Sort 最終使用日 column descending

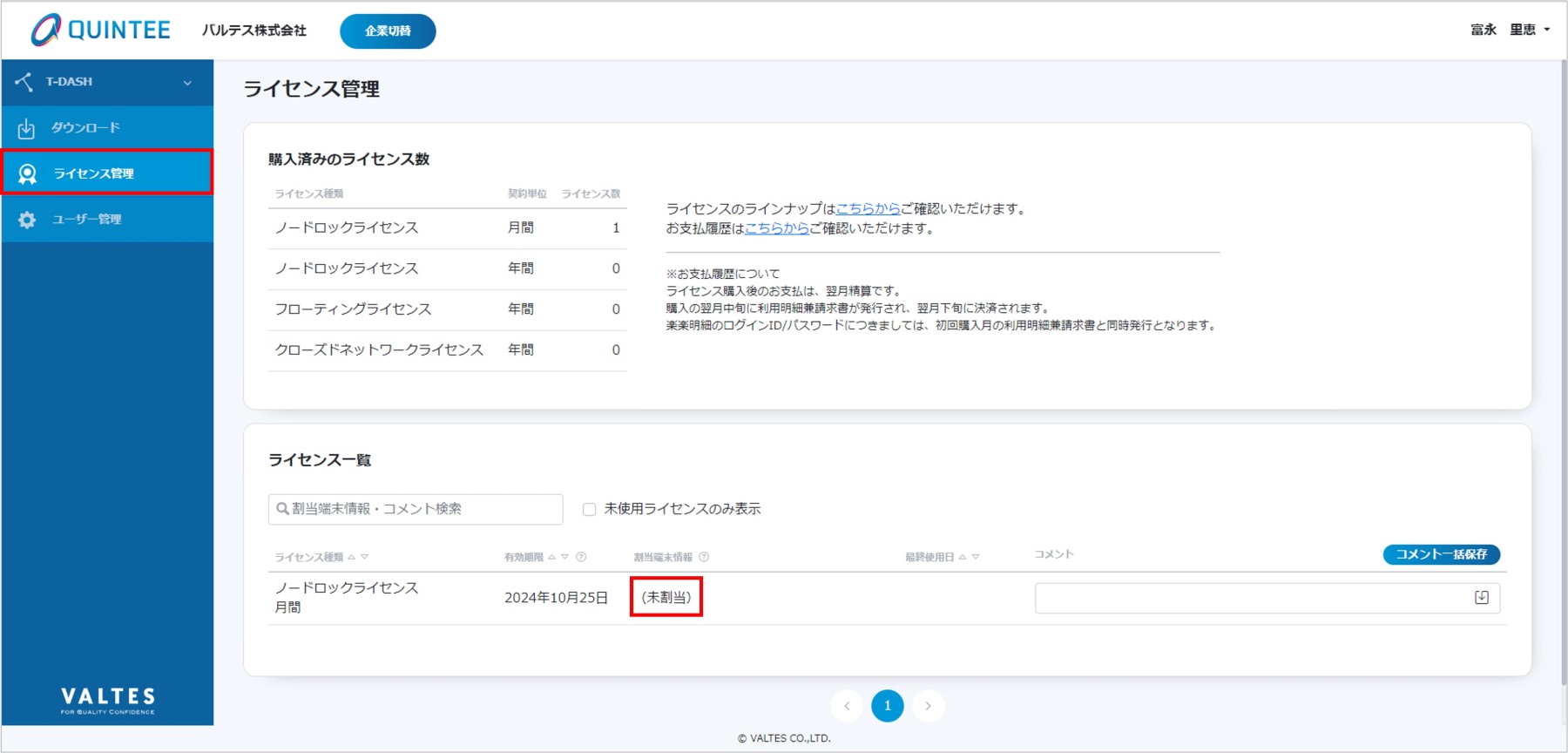point(976,557)
